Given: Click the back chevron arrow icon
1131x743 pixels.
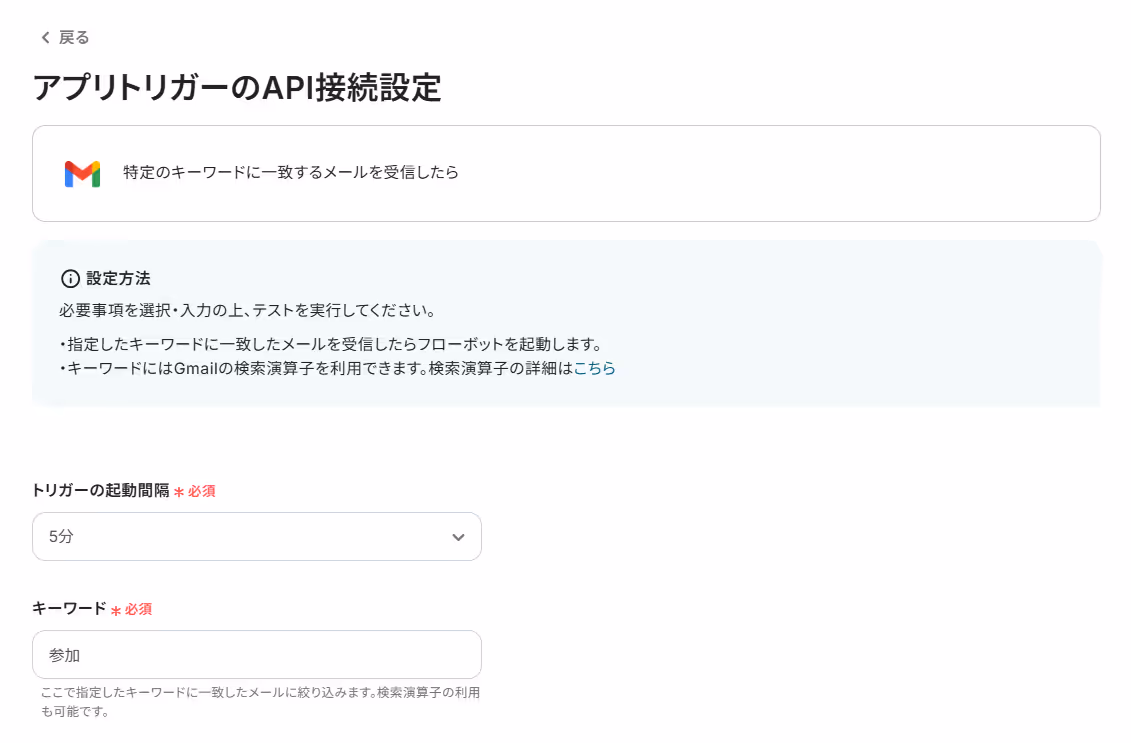Looking at the screenshot, I should 45,38.
